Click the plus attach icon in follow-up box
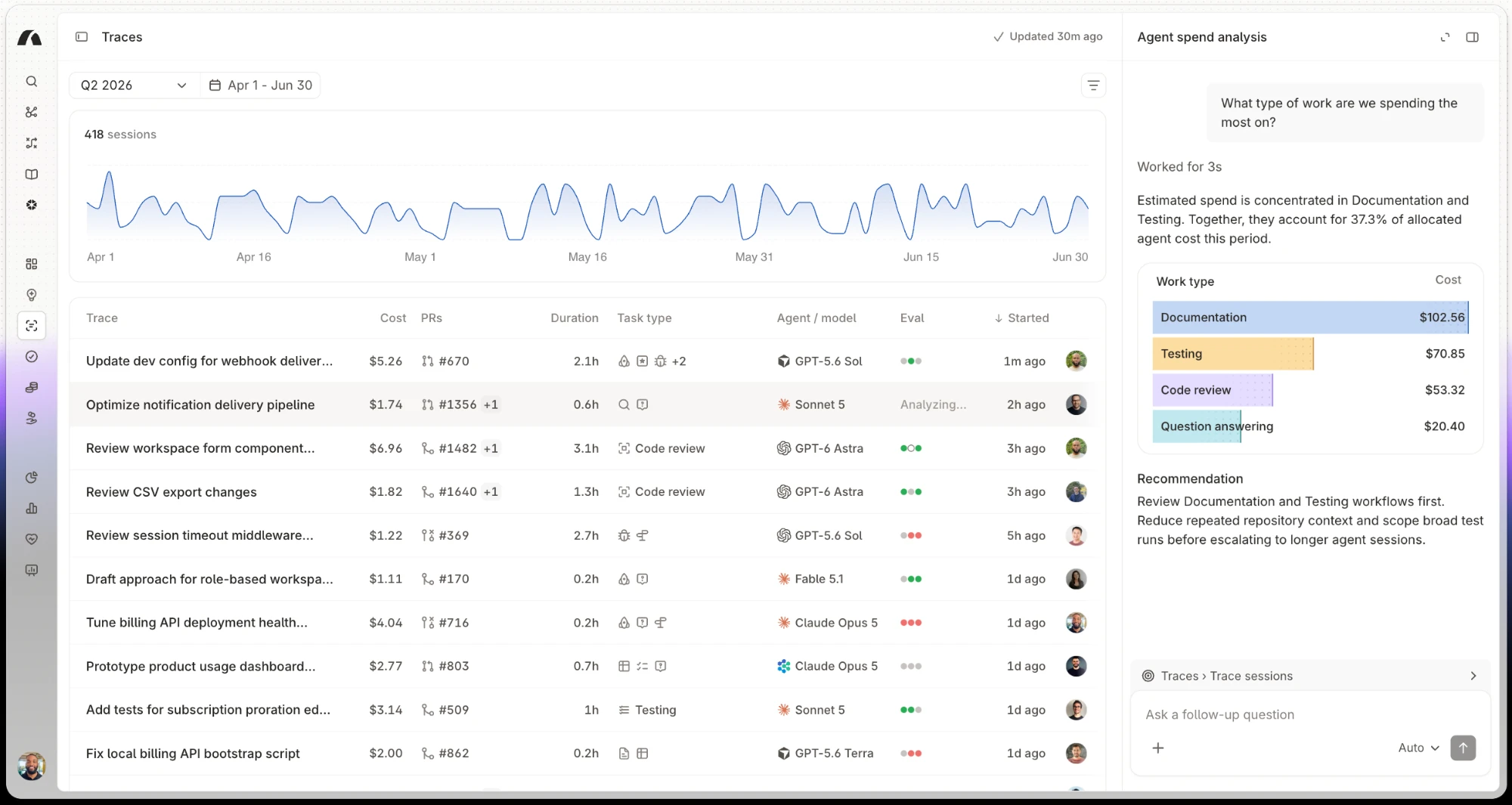Screen dimensions: 1512x805 click(x=1157, y=748)
